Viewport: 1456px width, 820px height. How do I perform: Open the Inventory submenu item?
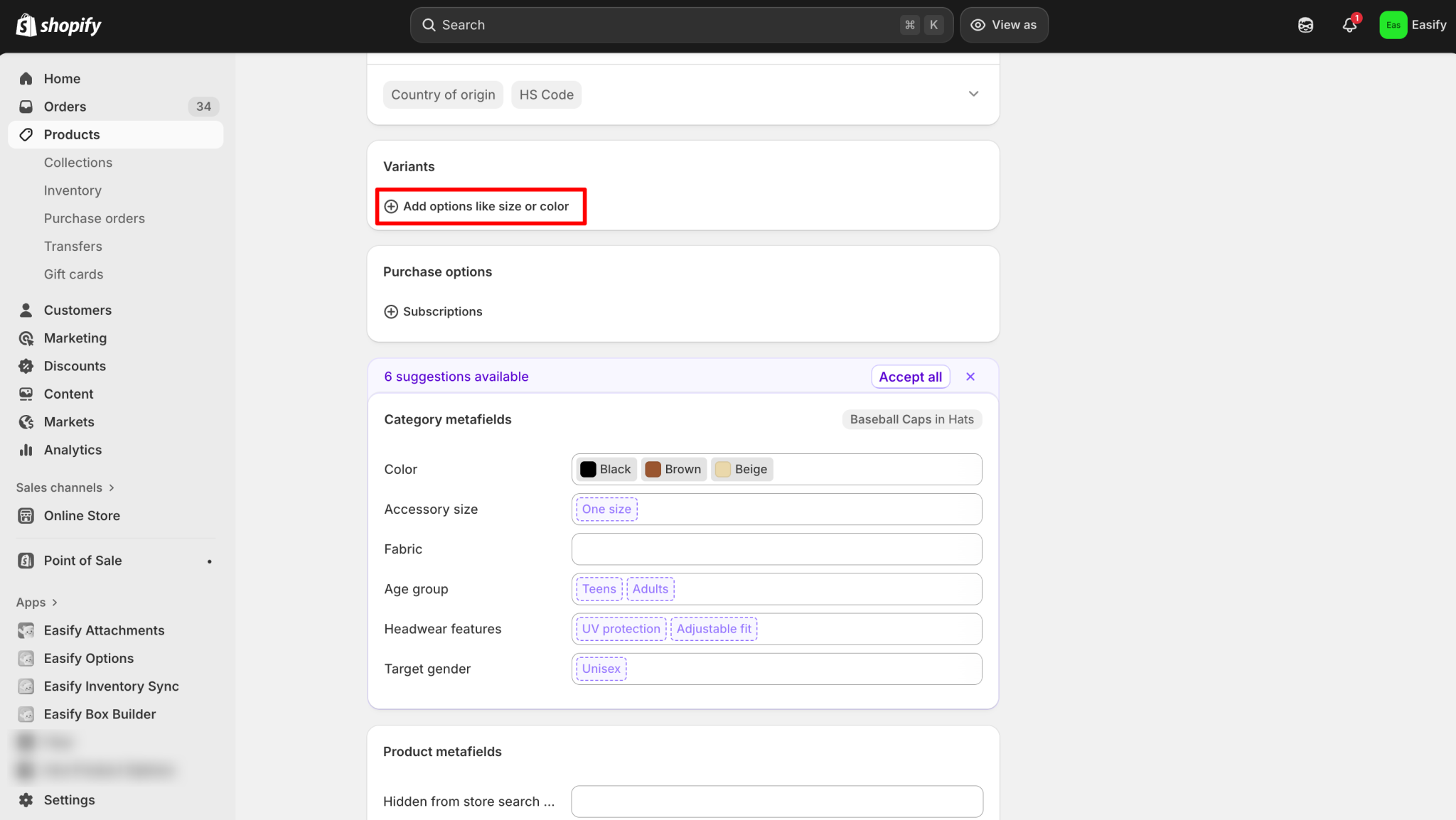click(x=73, y=190)
